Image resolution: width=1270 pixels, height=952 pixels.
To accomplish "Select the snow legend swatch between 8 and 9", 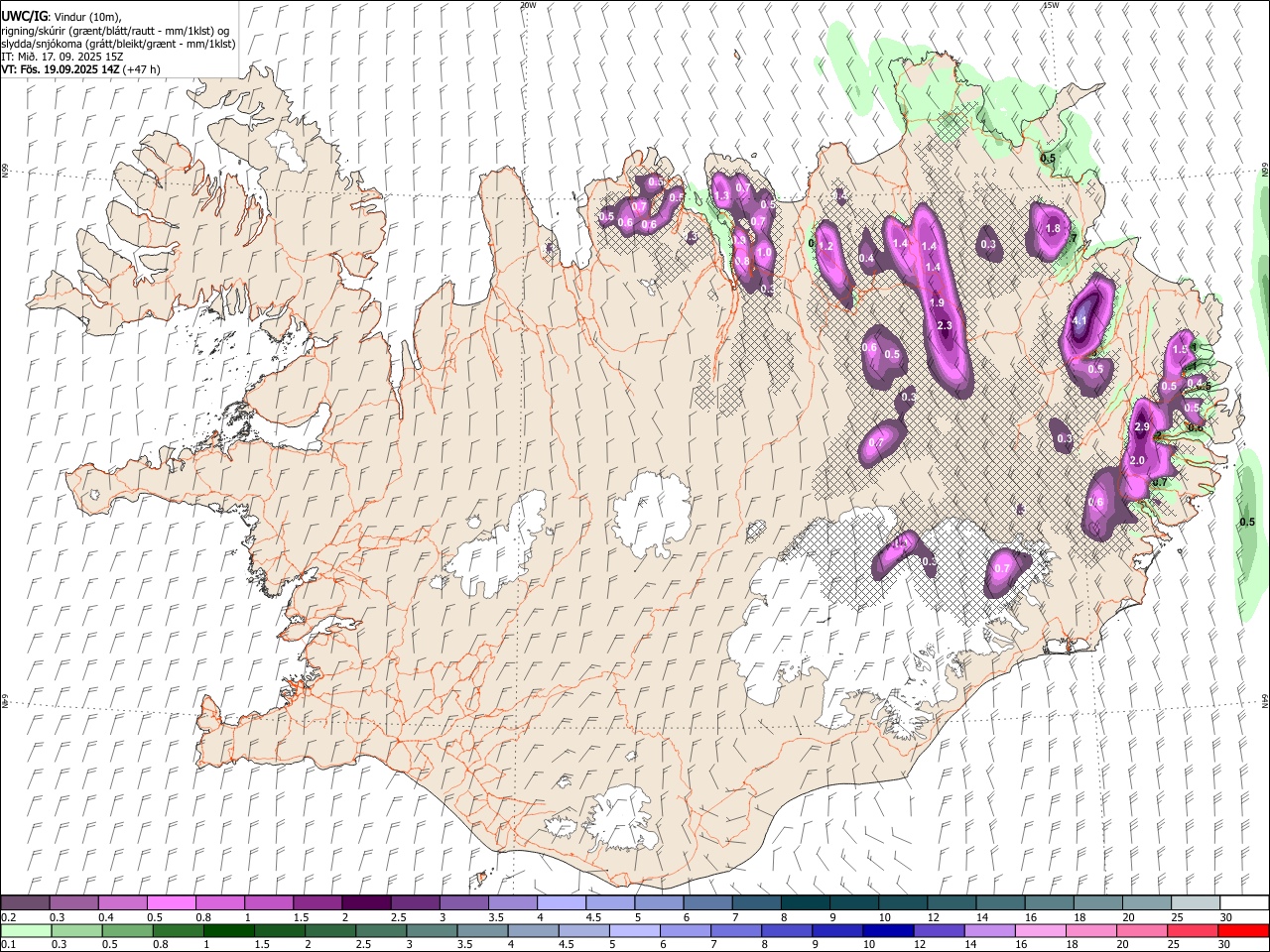I will coord(805,902).
